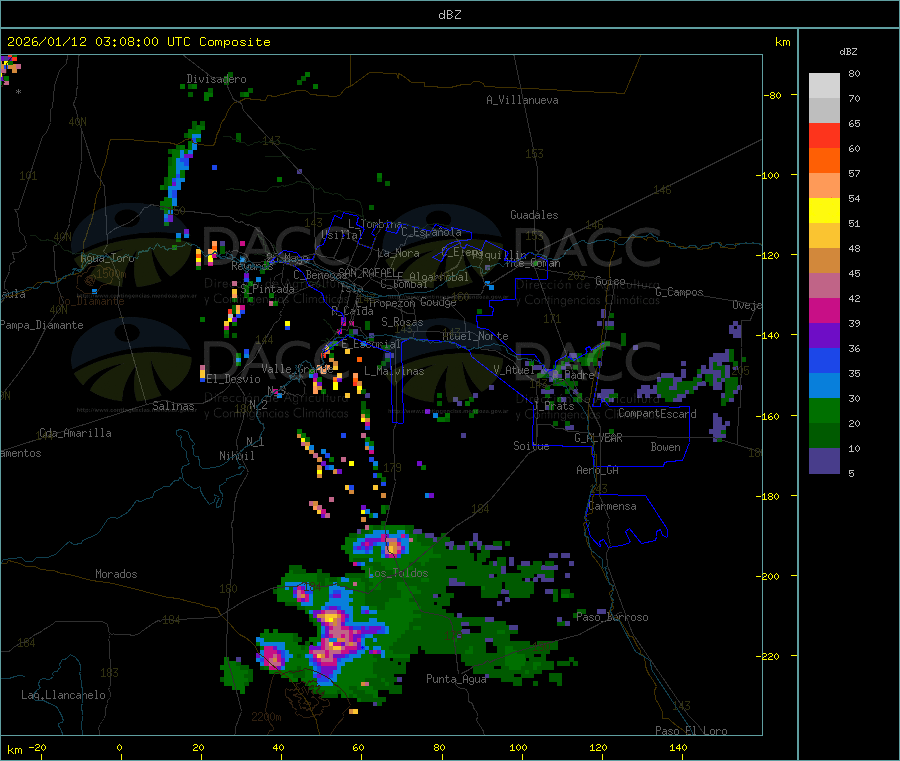Click the 100 km bottom axis tick label
Viewport: 900px width, 761px height.
pyautogui.click(x=518, y=747)
